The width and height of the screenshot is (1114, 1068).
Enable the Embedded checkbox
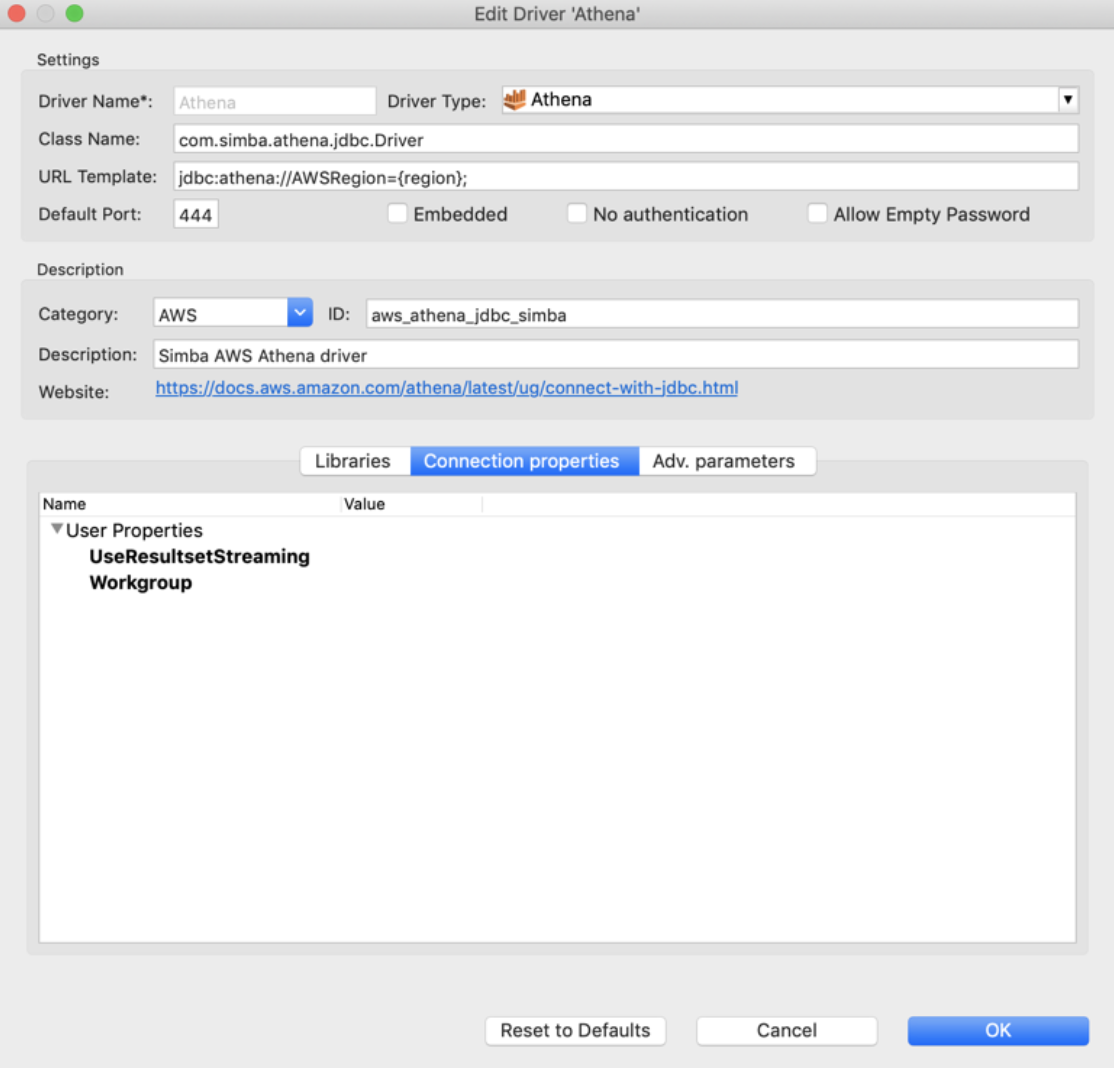coord(398,213)
